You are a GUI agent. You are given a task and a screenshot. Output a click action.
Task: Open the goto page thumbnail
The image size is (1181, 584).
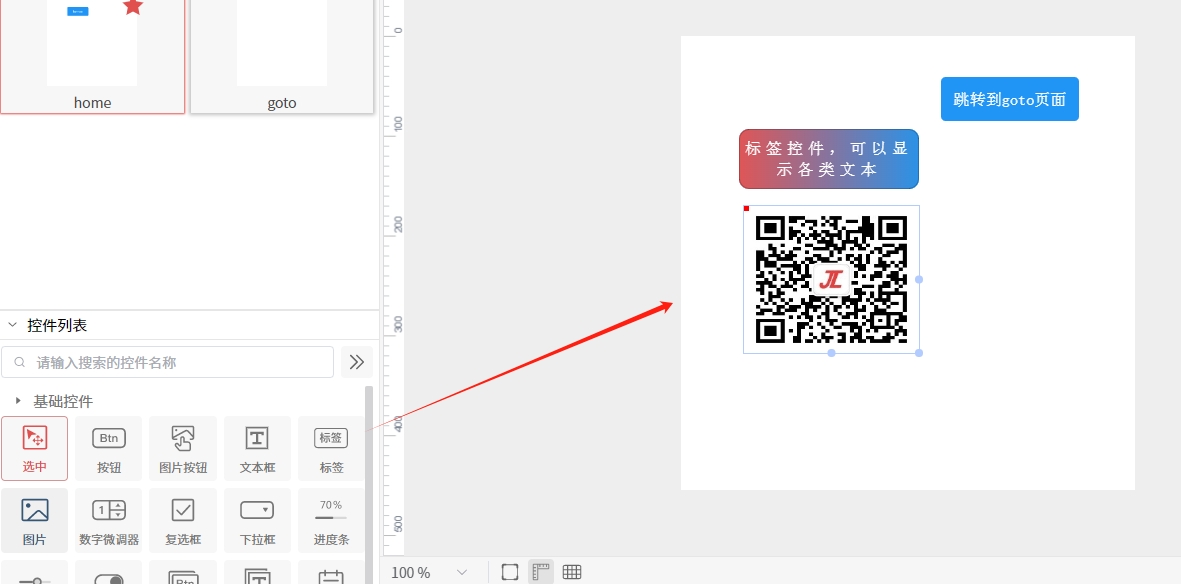point(282,57)
